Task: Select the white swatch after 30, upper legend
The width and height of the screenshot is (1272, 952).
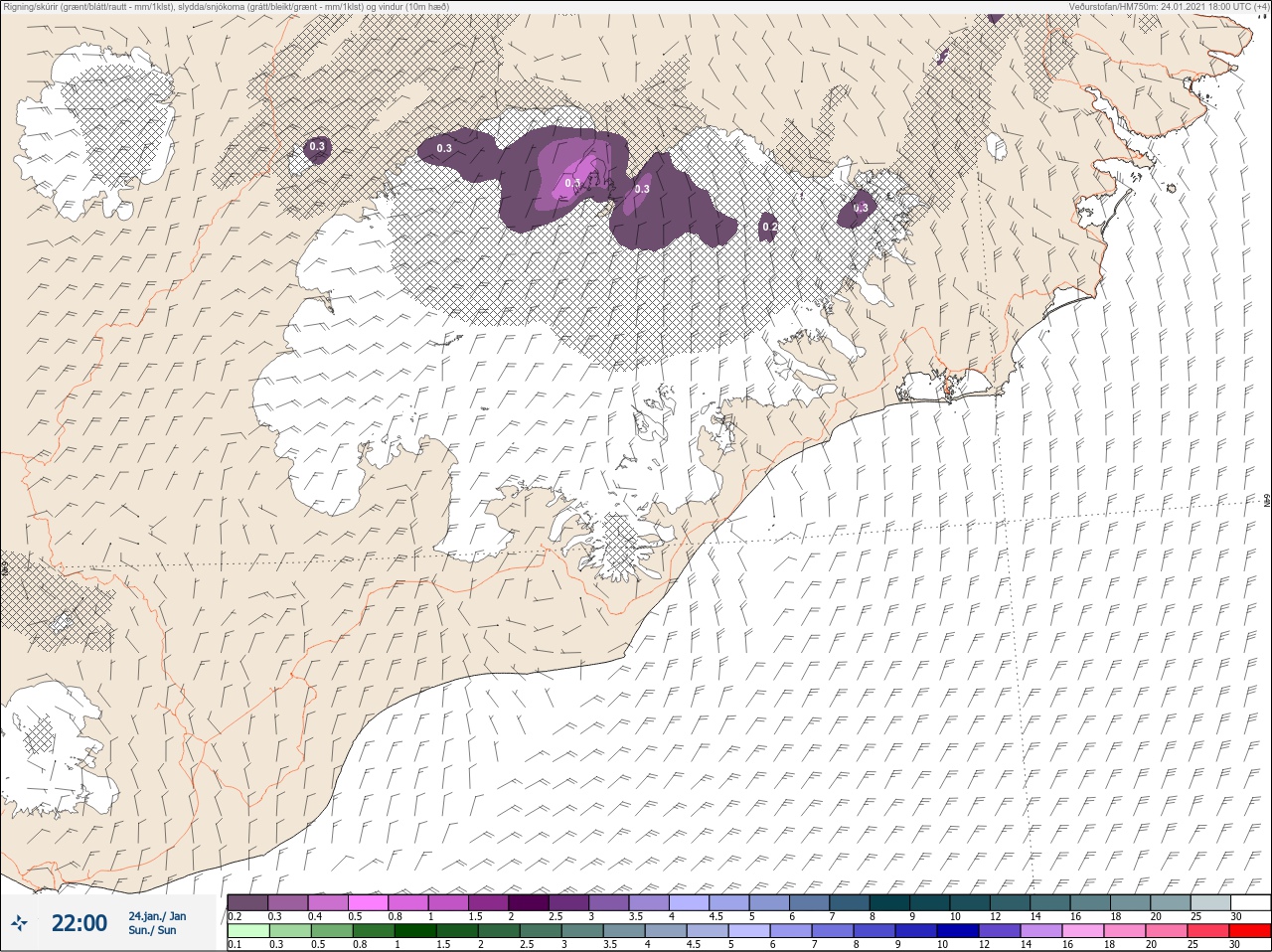Action: (1251, 902)
